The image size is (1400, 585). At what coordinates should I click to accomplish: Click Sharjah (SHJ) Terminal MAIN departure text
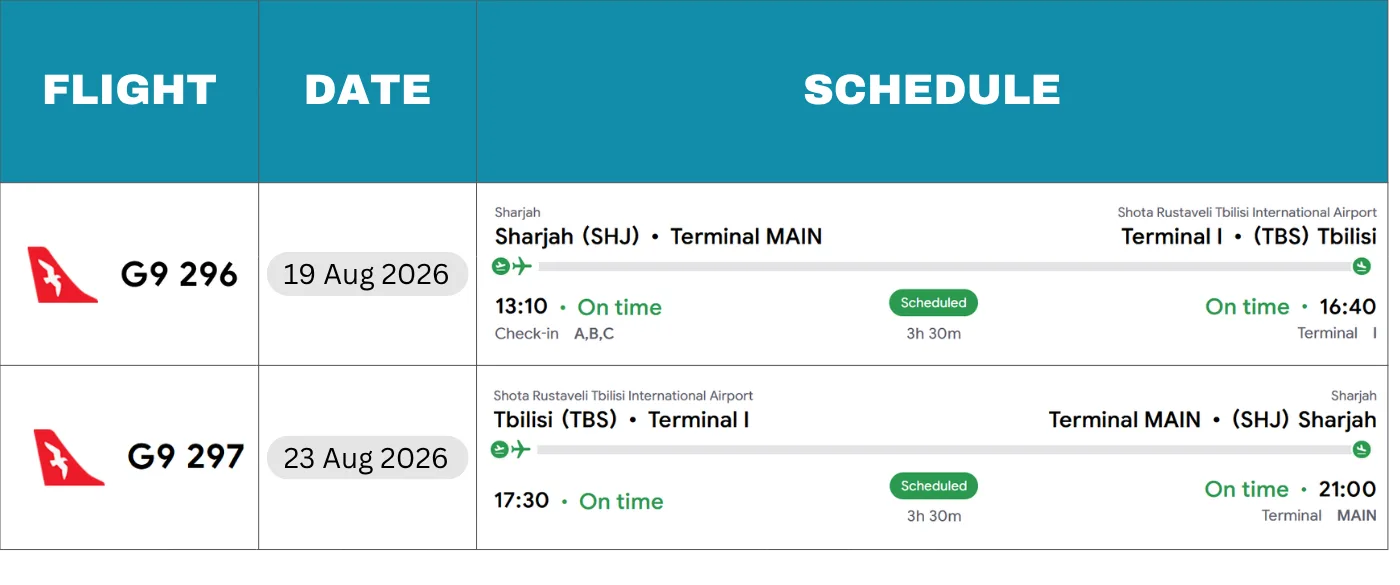pyautogui.click(x=658, y=237)
